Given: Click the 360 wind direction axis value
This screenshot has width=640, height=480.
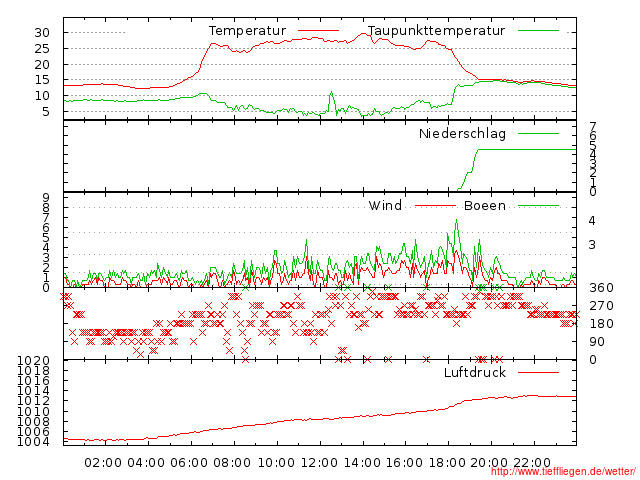Looking at the screenshot, I should coord(601,288).
